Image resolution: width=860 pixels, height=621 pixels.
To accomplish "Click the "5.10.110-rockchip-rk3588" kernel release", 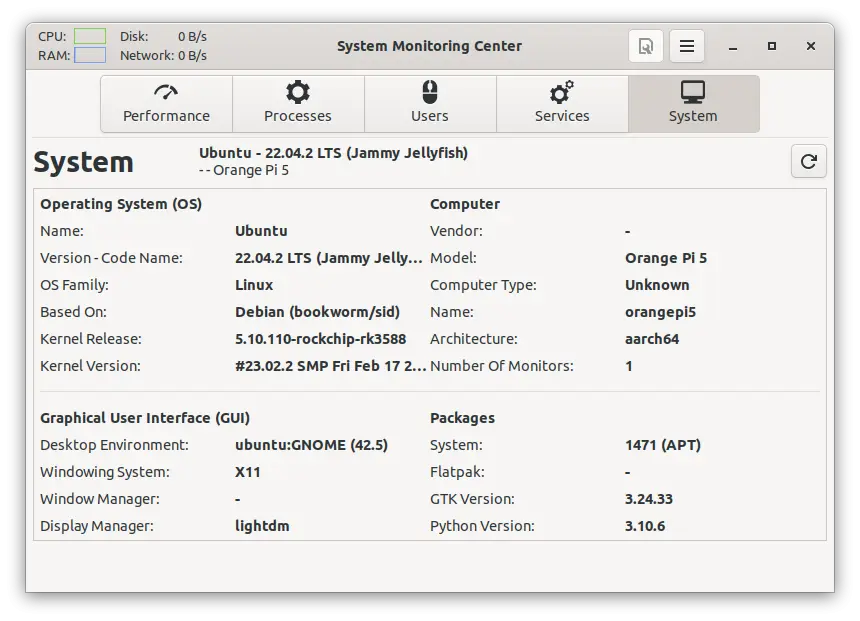I will pyautogui.click(x=321, y=339).
